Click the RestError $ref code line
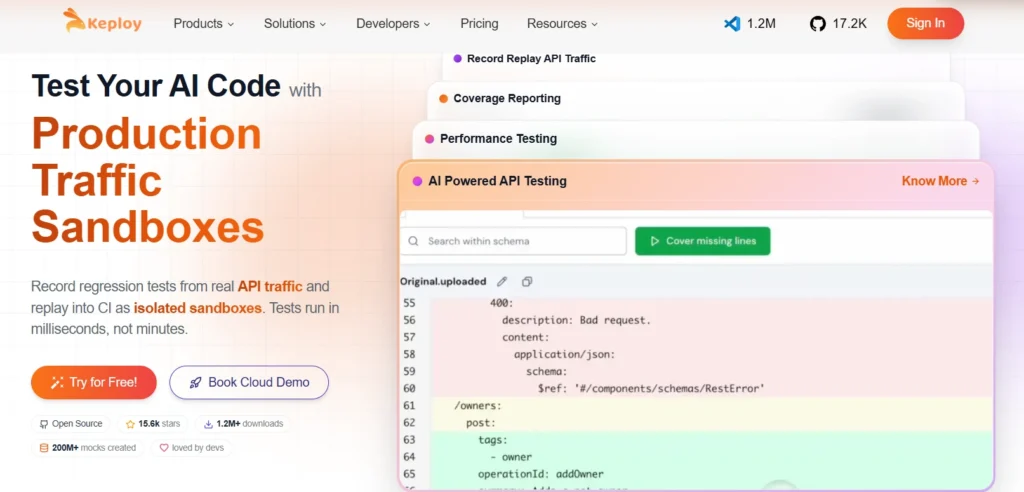Viewport: 1024px width, 492px height. point(651,389)
